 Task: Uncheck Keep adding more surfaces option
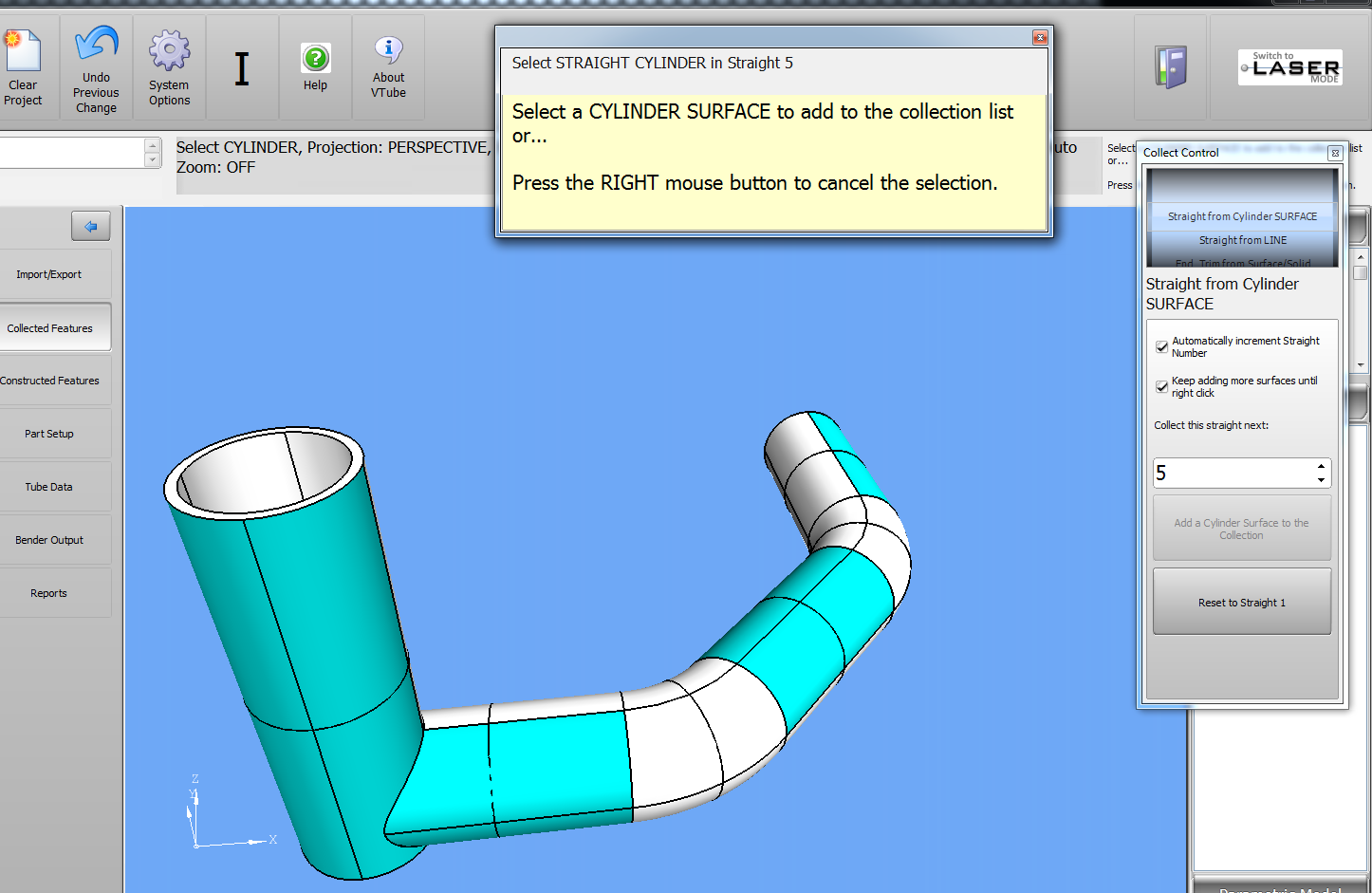1162,387
